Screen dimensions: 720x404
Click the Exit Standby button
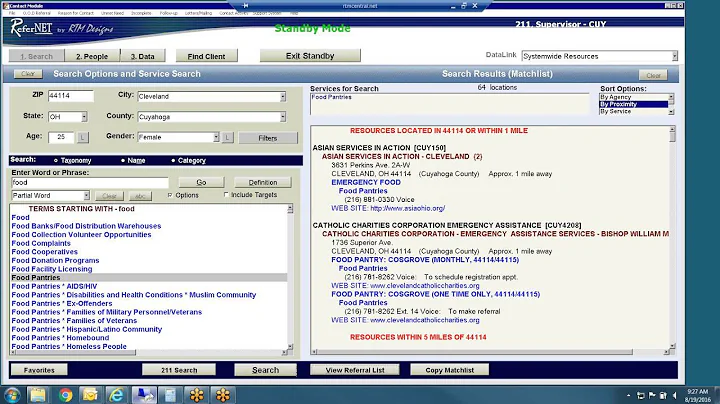310,56
